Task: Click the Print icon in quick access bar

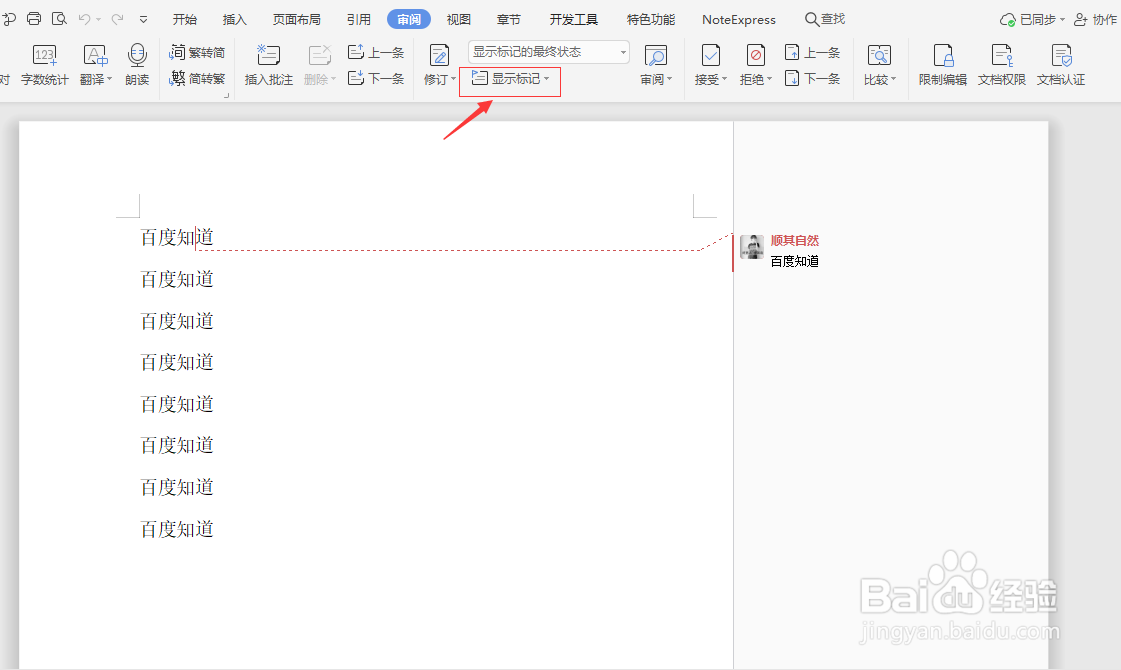Action: pyautogui.click(x=34, y=19)
